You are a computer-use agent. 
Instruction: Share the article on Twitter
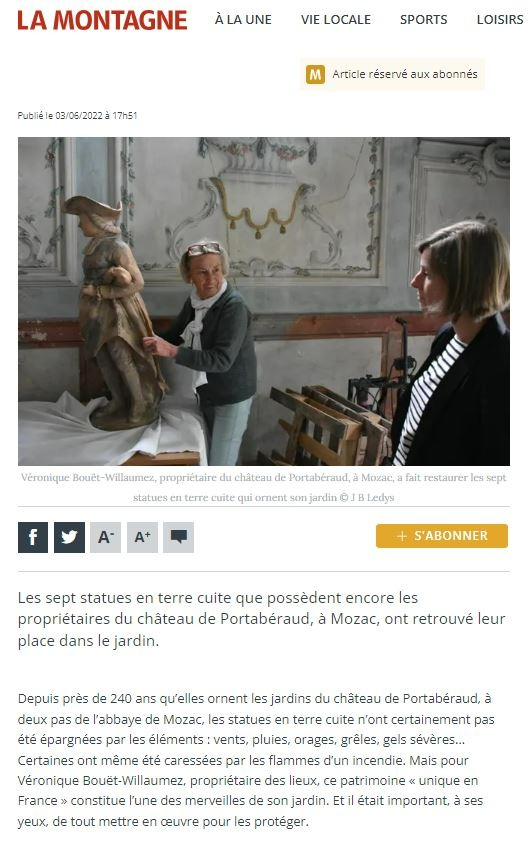(x=69, y=537)
